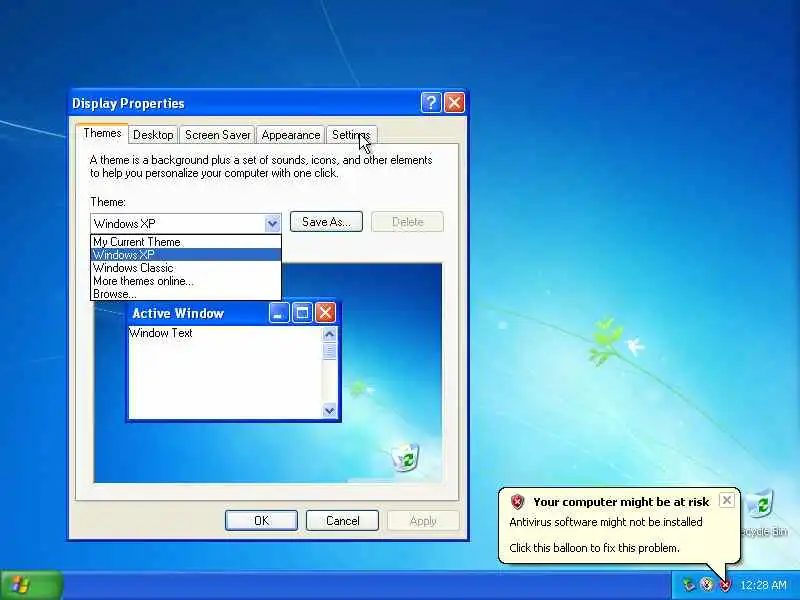Image resolution: width=800 pixels, height=600 pixels.
Task: Select the Themes tab
Action: click(x=102, y=133)
